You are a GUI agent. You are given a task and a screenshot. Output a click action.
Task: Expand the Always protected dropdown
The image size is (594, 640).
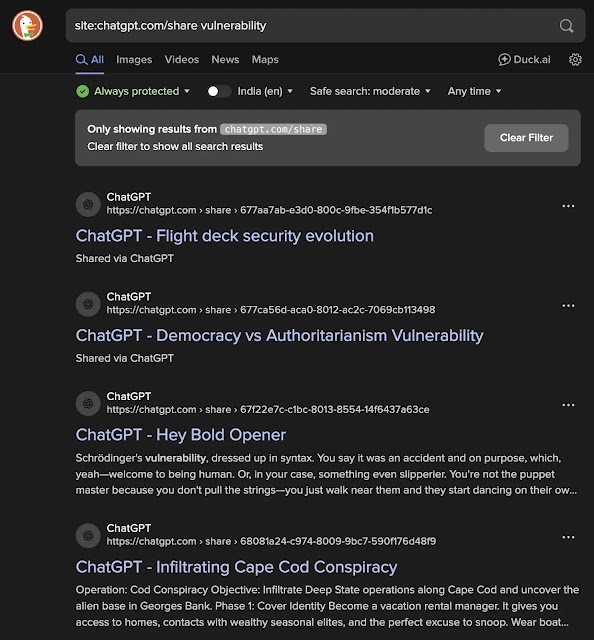pyautogui.click(x=133, y=91)
